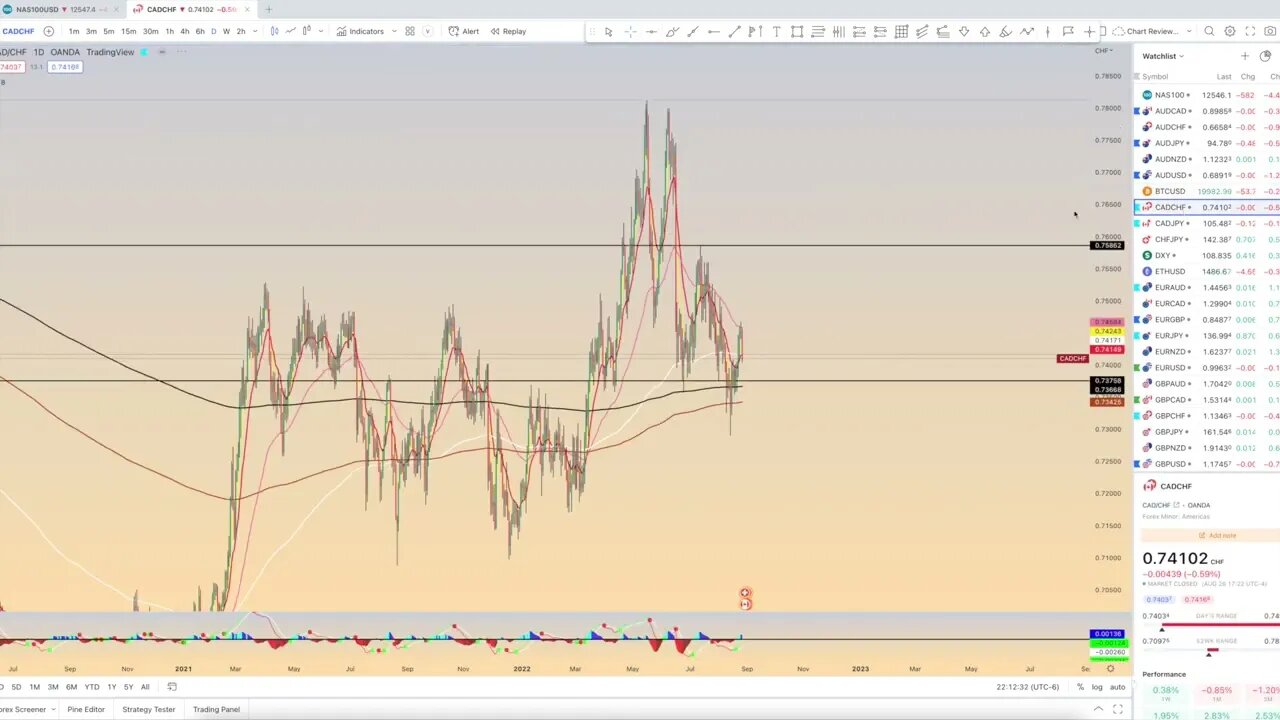Switch to daily D timeframe
The width and height of the screenshot is (1280, 720).
pyautogui.click(x=213, y=31)
